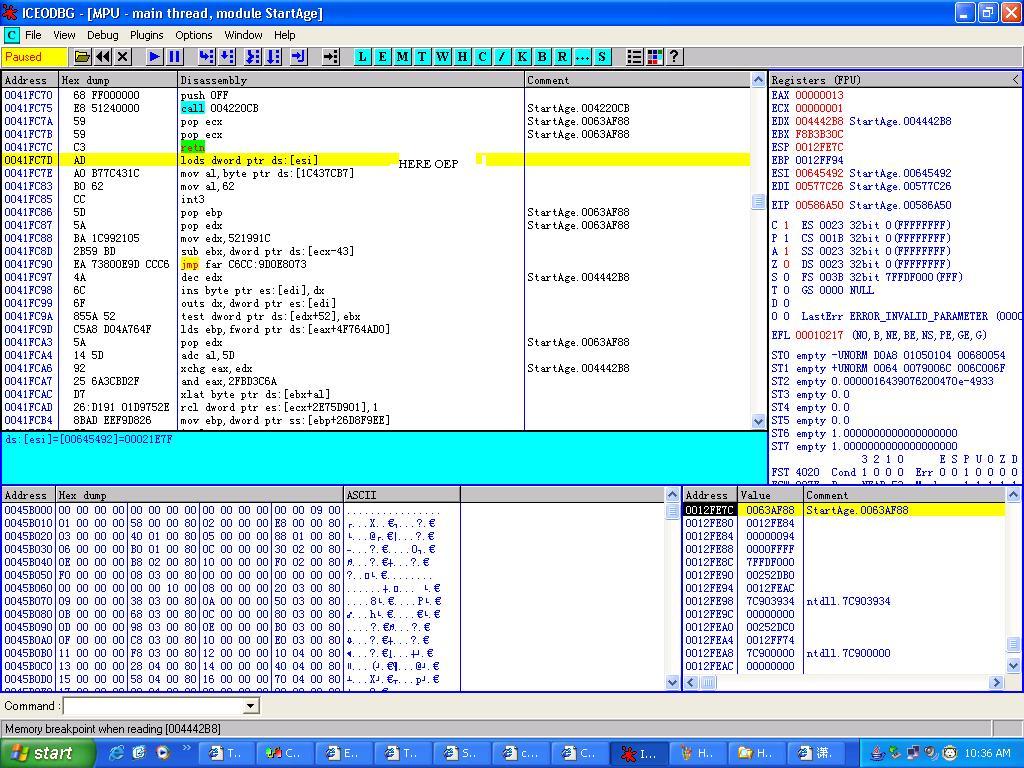Open the Window menu
Viewport: 1024px width, 768px height.
pyautogui.click(x=244, y=35)
